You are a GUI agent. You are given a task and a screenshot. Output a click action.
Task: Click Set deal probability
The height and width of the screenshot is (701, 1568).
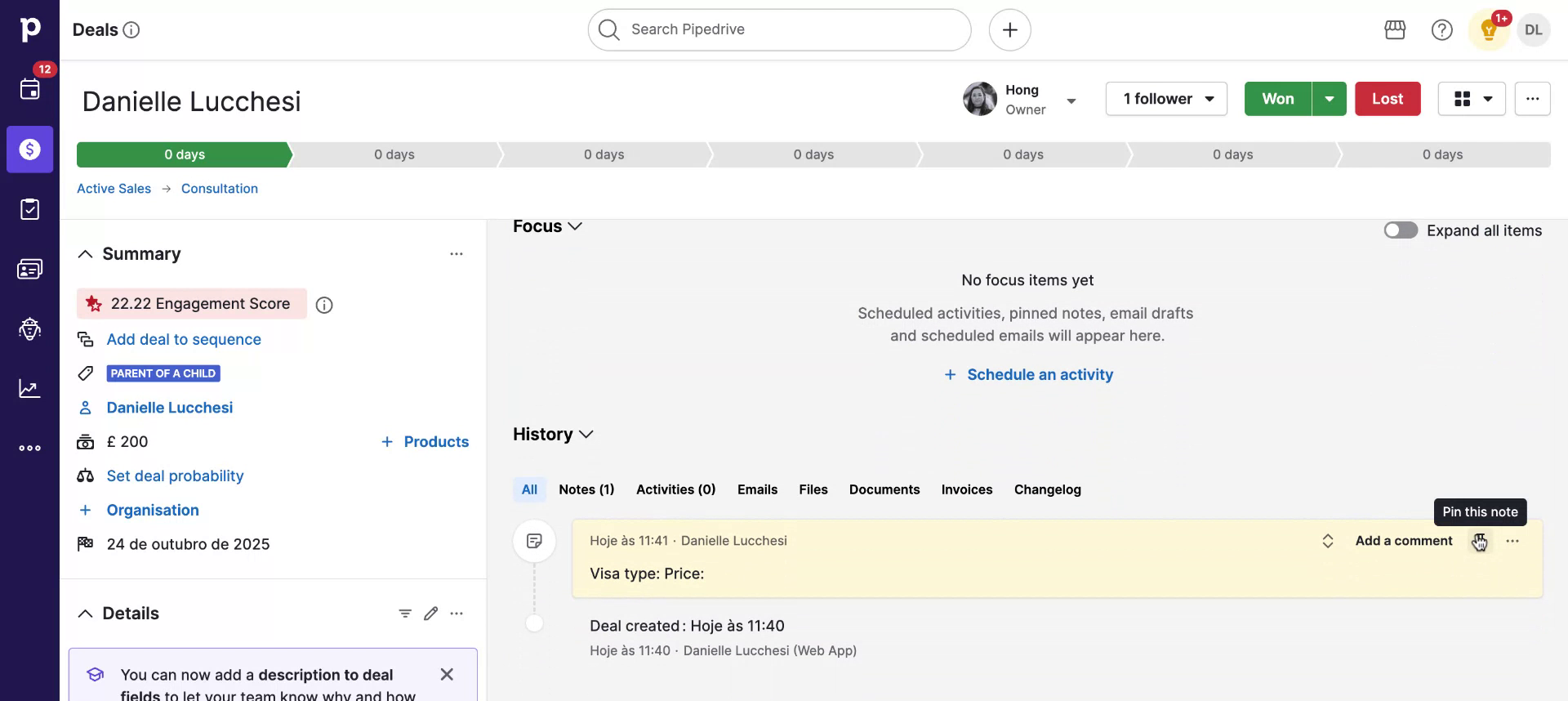pos(175,476)
